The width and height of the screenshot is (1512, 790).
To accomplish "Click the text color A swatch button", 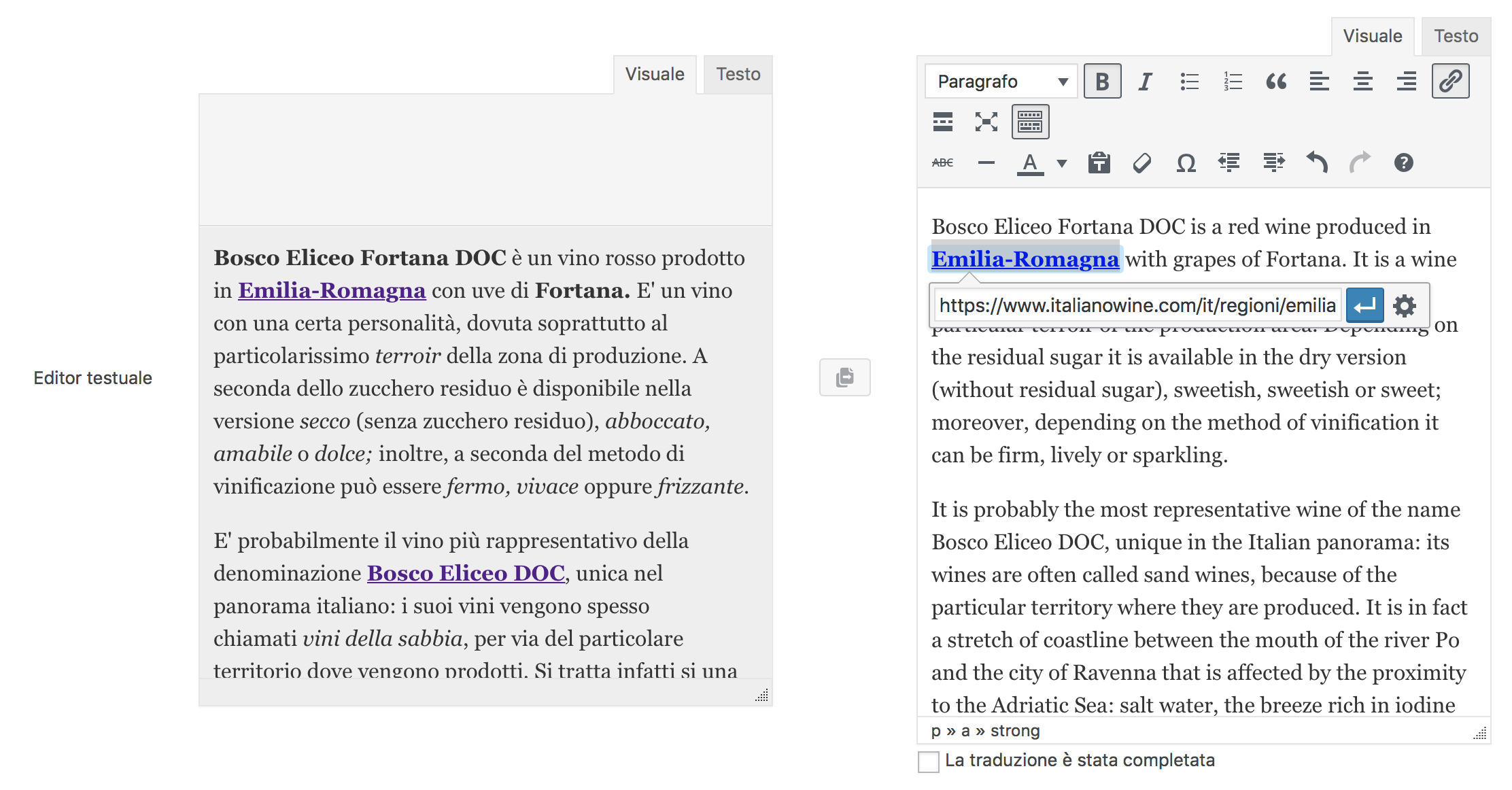I will click(x=1030, y=163).
